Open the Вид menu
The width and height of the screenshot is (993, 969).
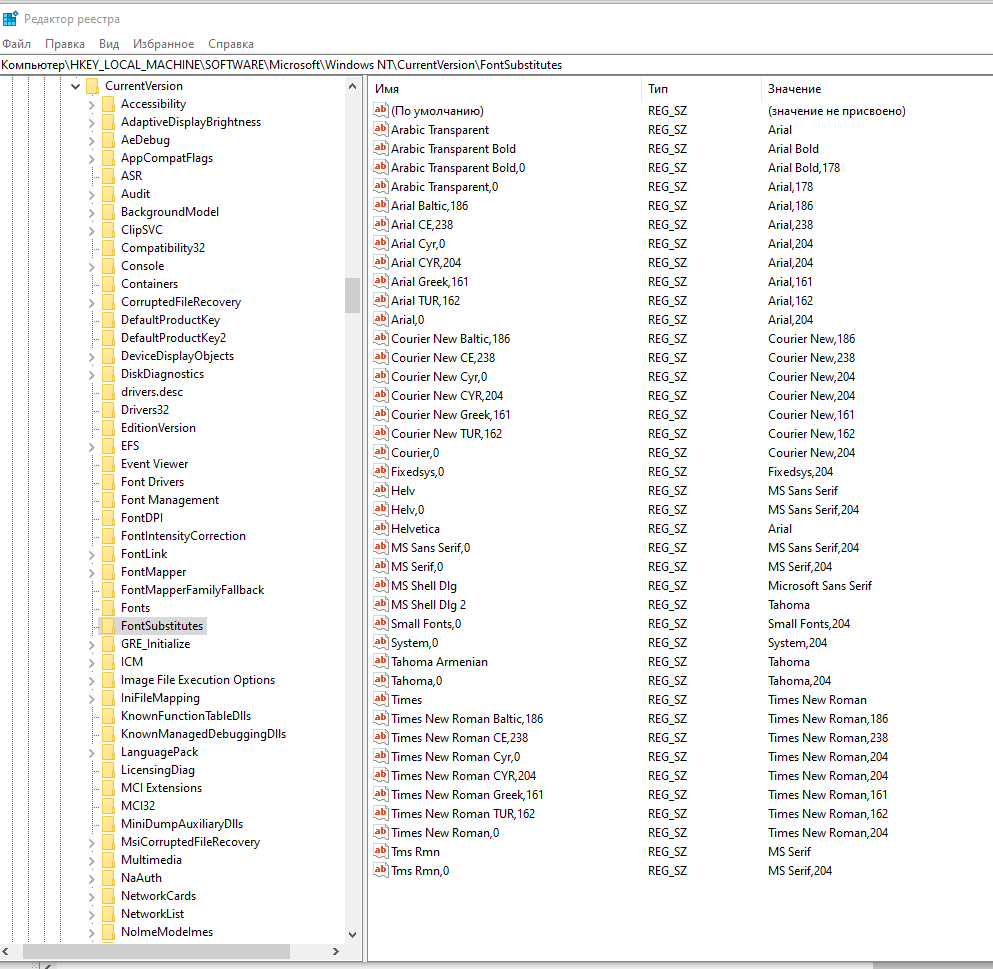click(x=109, y=44)
